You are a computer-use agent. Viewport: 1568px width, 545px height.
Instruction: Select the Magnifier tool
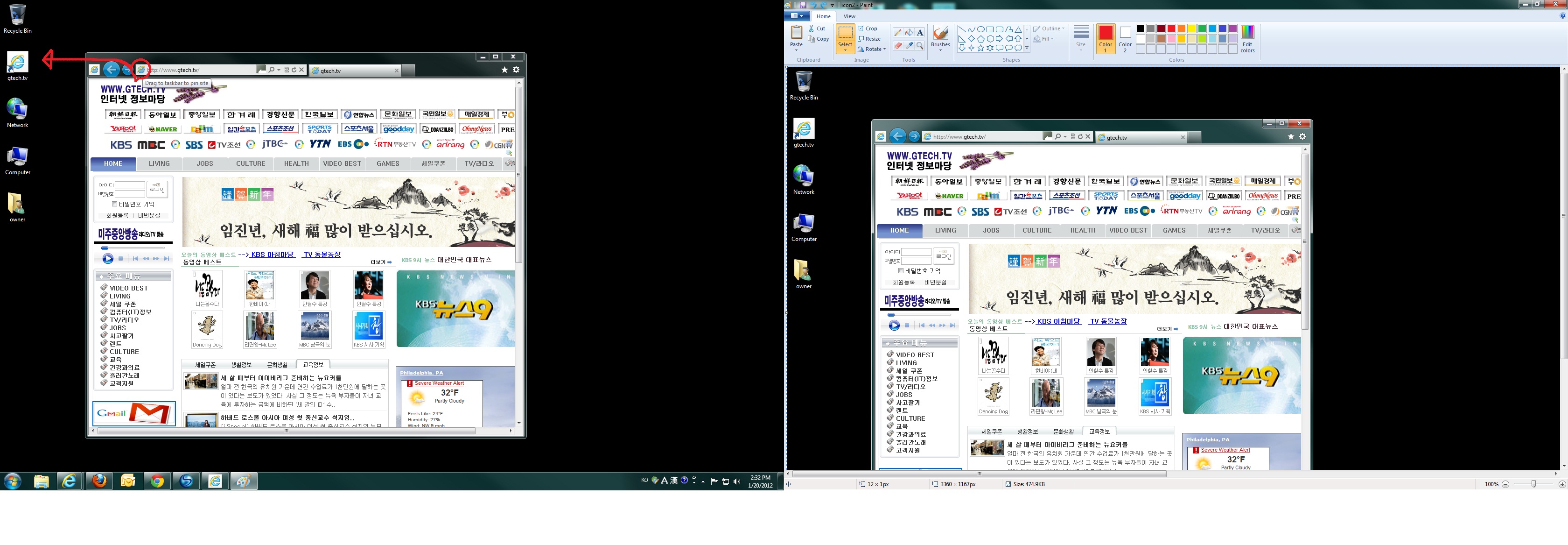(x=920, y=46)
